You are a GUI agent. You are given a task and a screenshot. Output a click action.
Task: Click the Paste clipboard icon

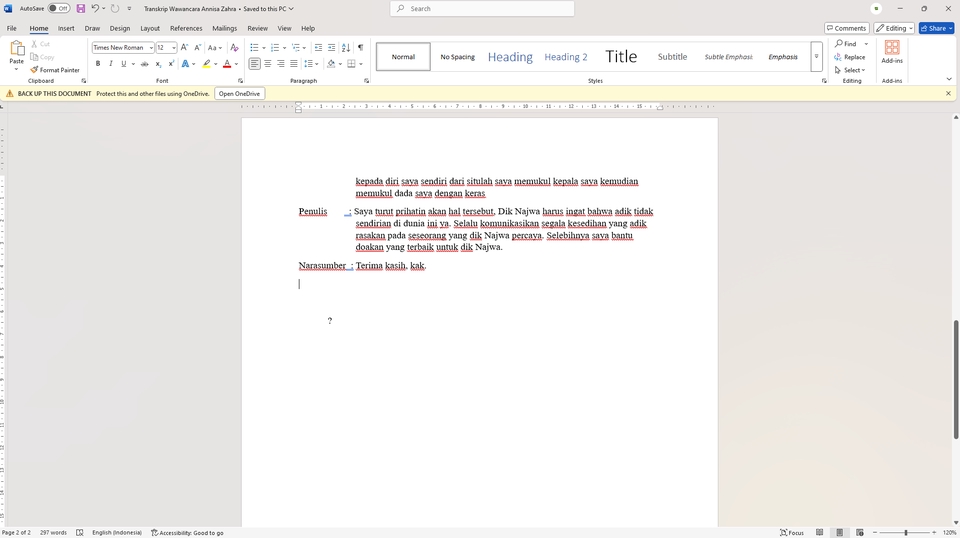click(x=17, y=49)
